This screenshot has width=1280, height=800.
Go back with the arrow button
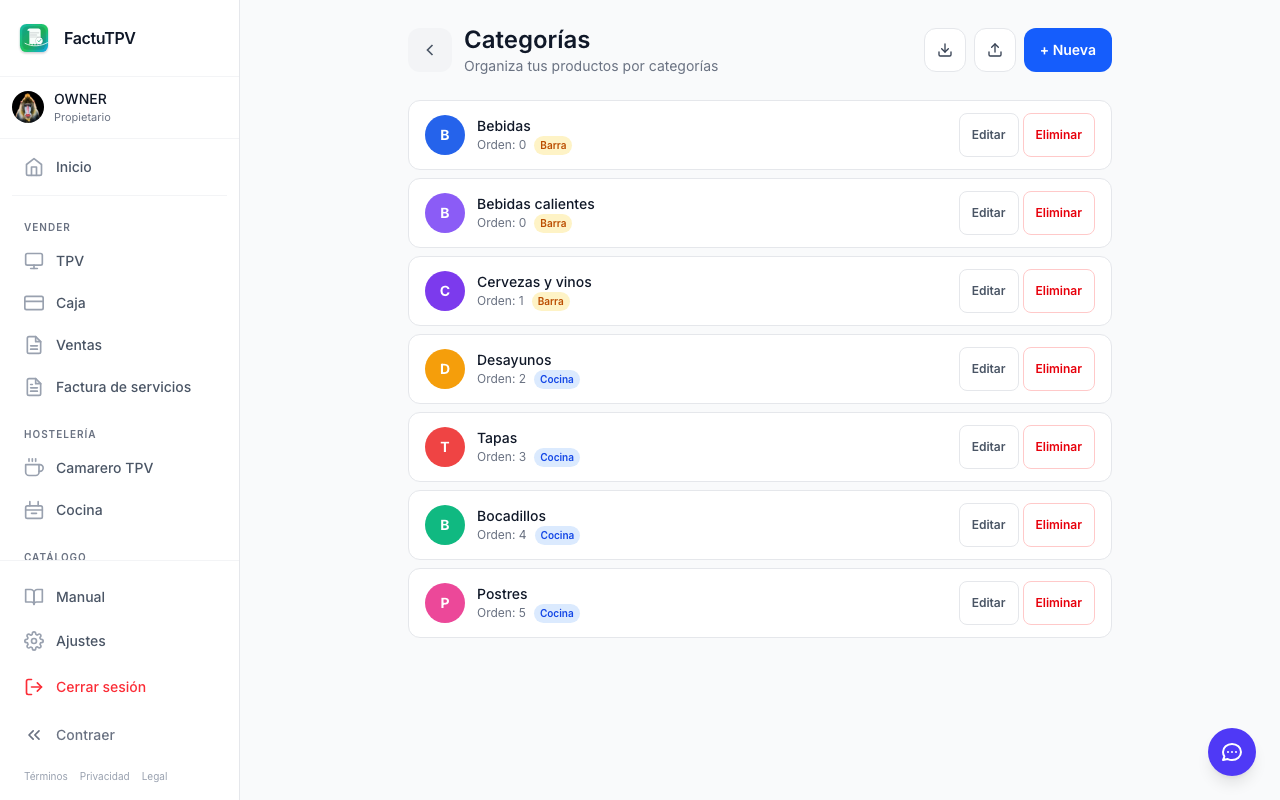430,50
